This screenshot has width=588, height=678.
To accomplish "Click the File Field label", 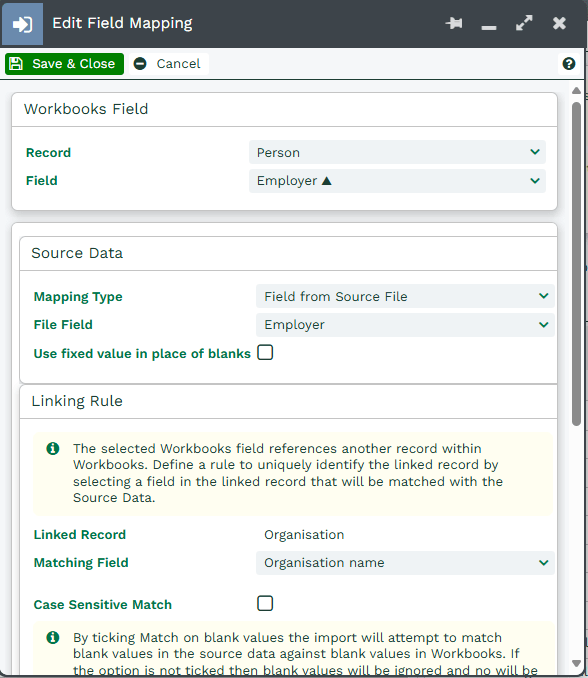I will (x=63, y=325).
